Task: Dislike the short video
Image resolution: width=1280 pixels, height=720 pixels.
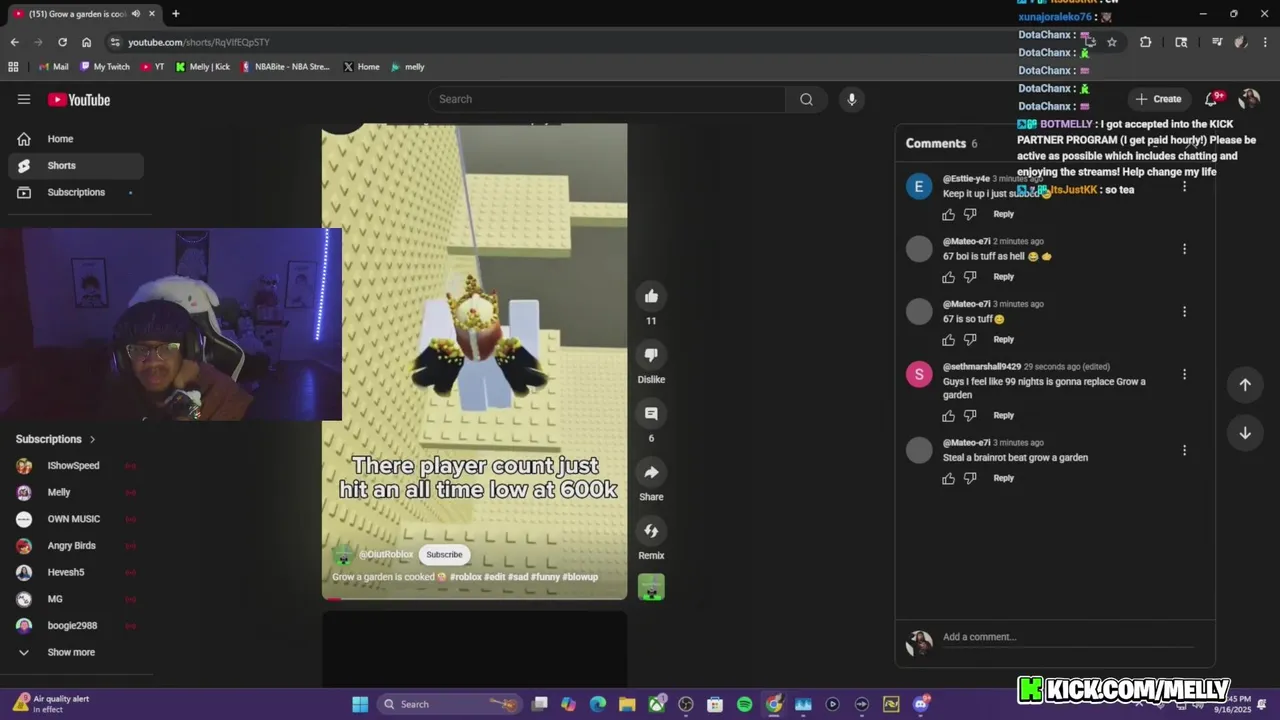Action: point(651,355)
